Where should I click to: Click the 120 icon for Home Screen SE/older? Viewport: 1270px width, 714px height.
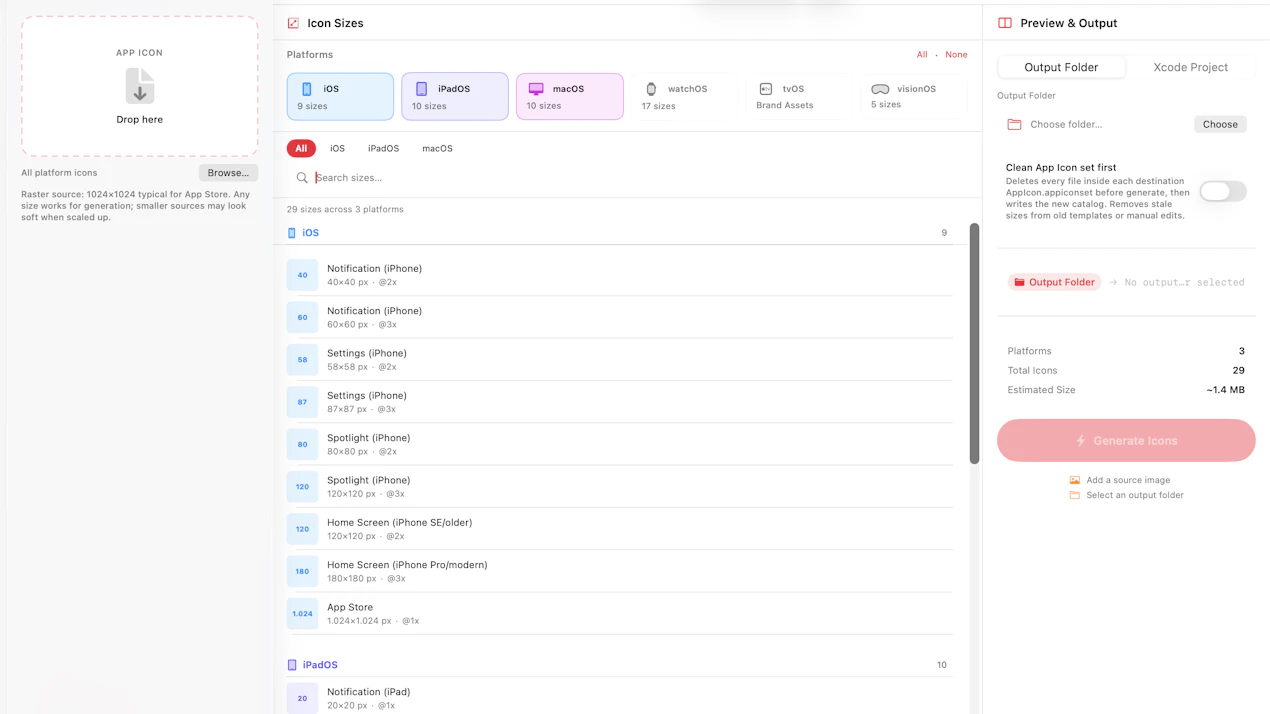point(302,529)
